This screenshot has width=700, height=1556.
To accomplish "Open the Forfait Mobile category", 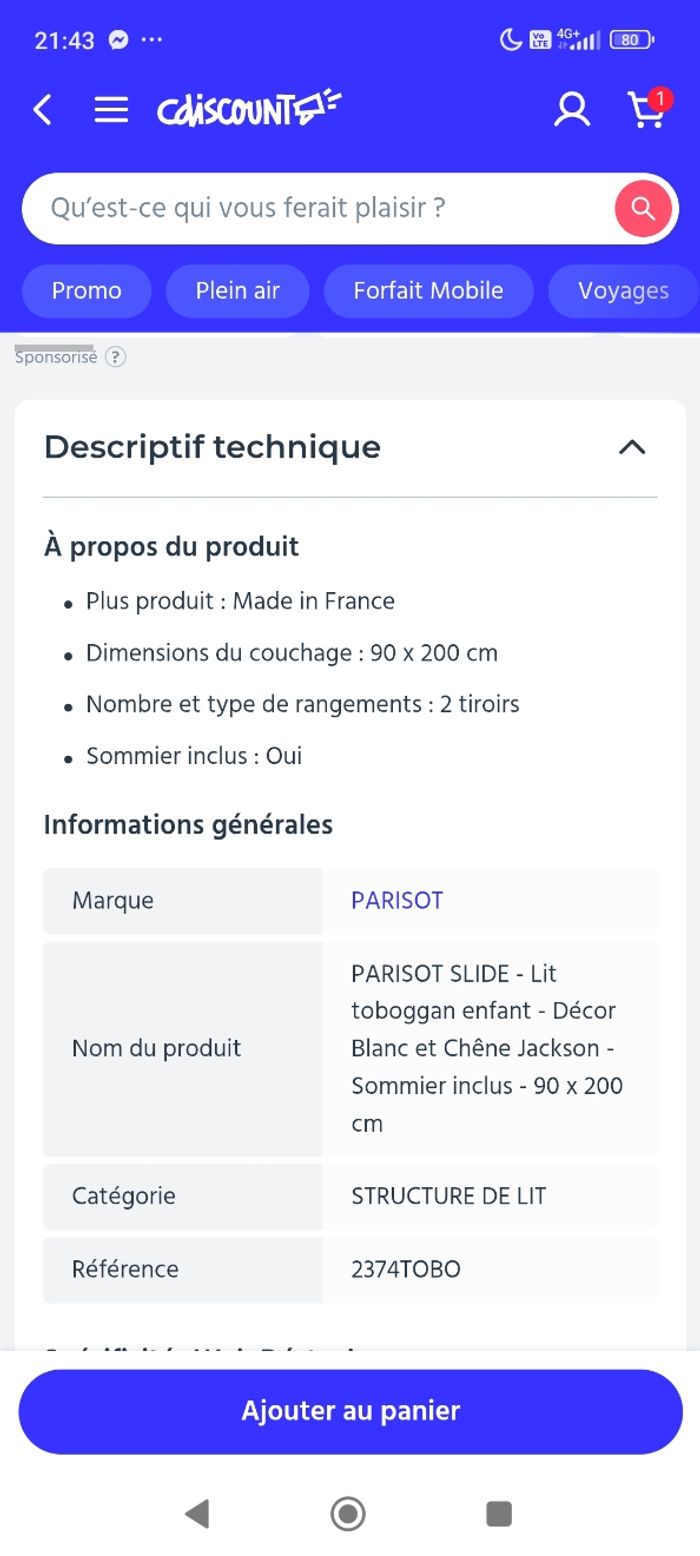I will pos(428,291).
